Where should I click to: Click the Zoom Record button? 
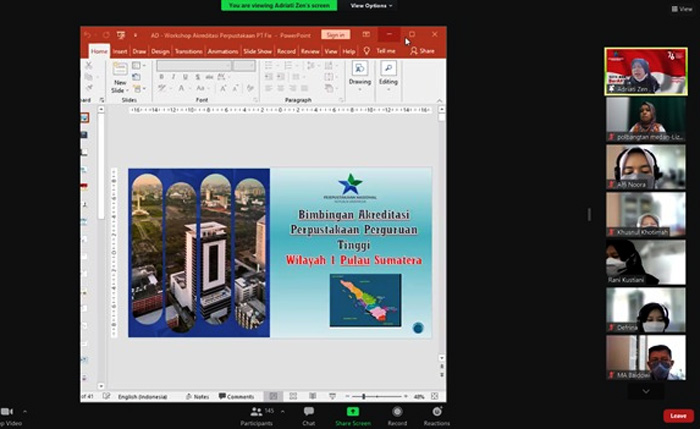[397, 416]
